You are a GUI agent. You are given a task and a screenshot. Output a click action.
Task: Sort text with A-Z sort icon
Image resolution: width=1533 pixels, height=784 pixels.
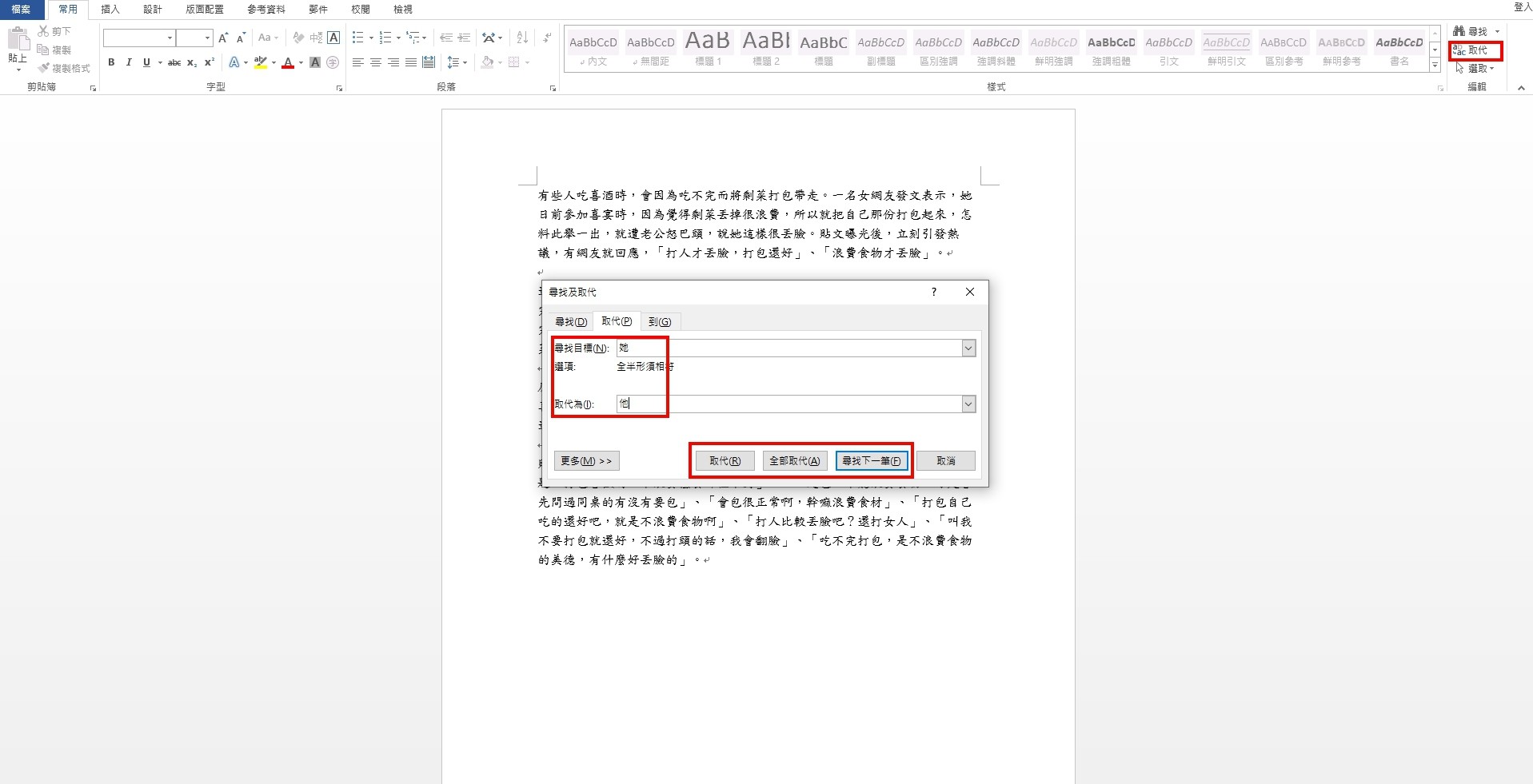522,38
